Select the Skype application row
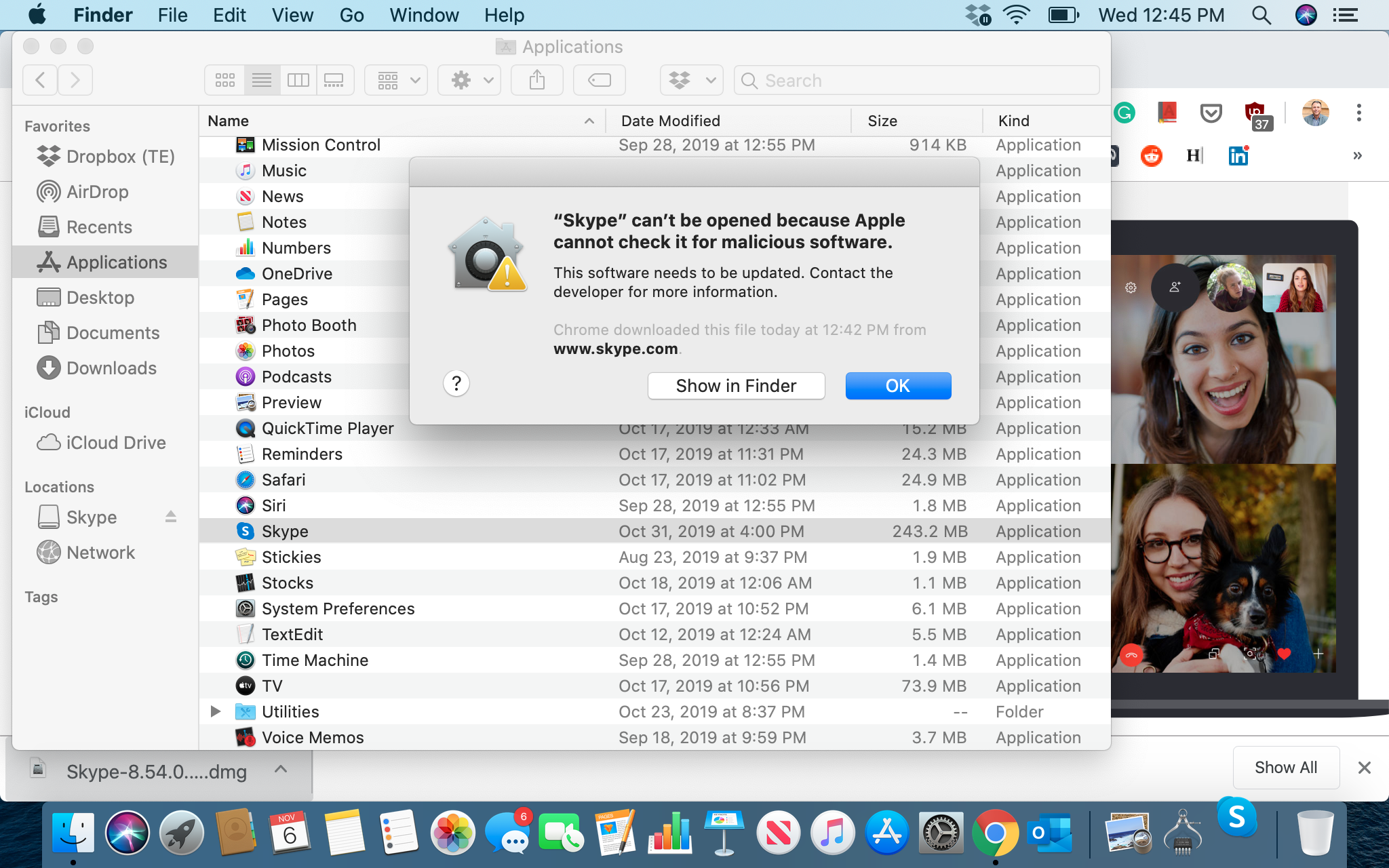The image size is (1389, 868). tap(654, 531)
